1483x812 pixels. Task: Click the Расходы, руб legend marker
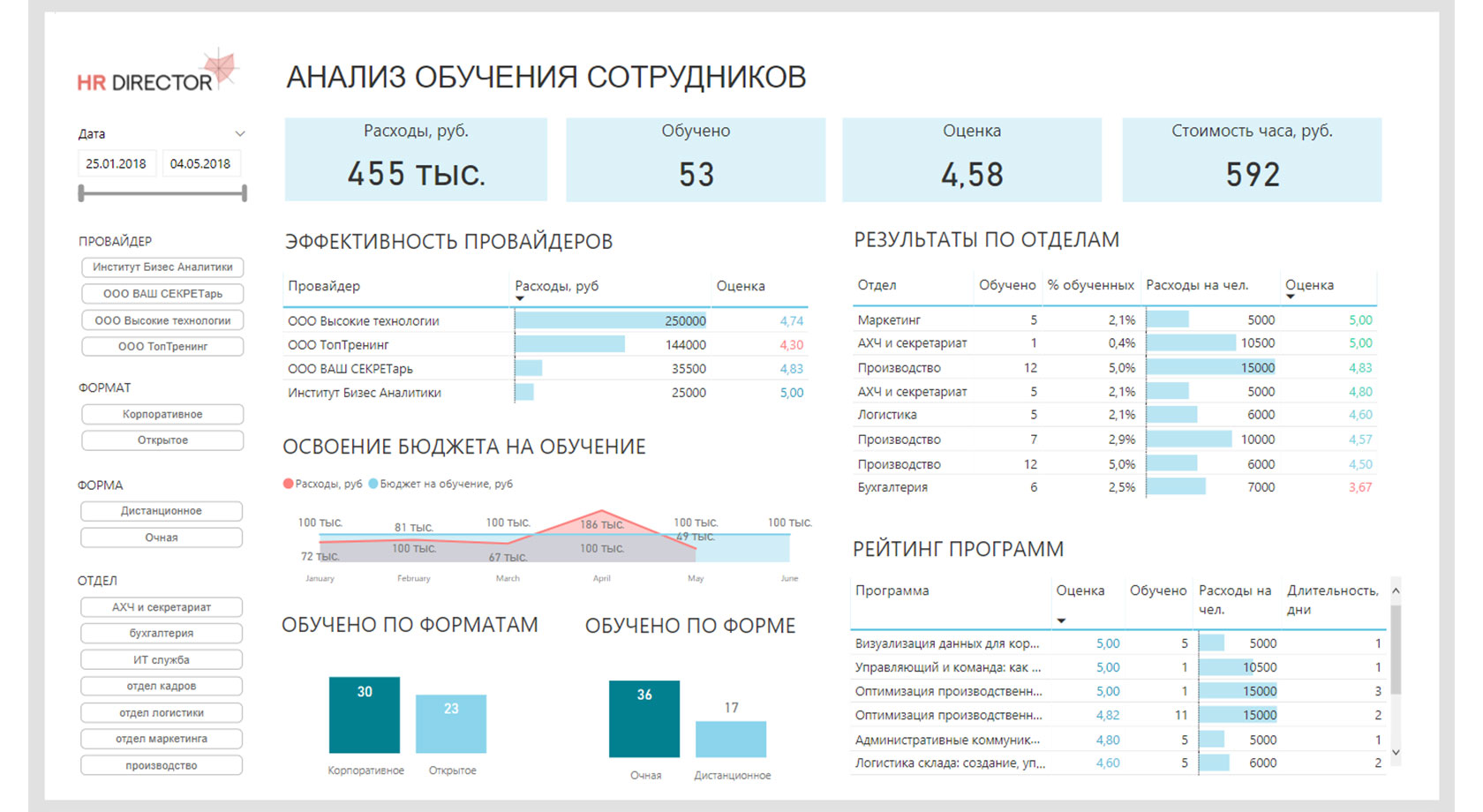[288, 484]
